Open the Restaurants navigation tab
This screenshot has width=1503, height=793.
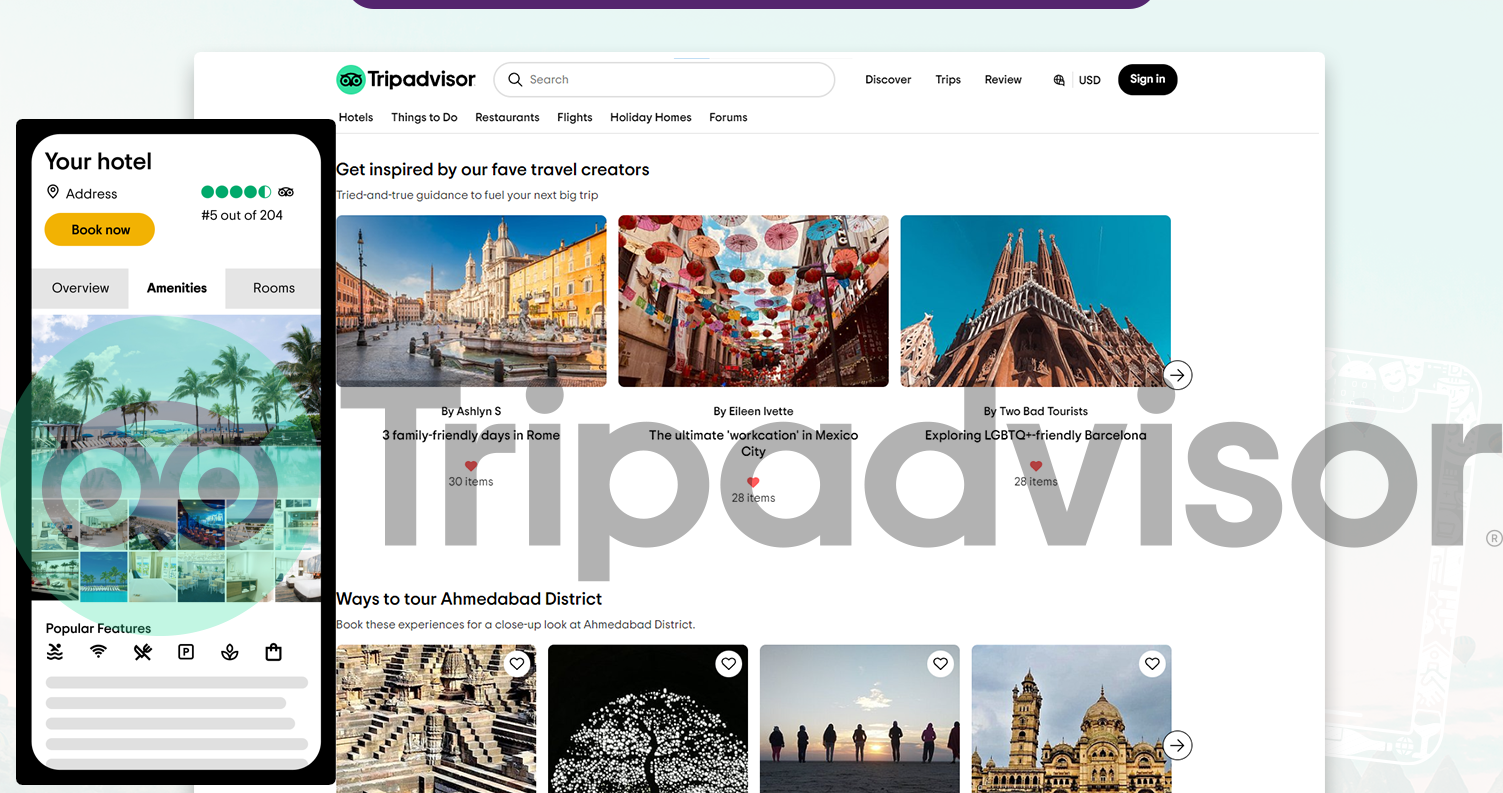pos(507,117)
